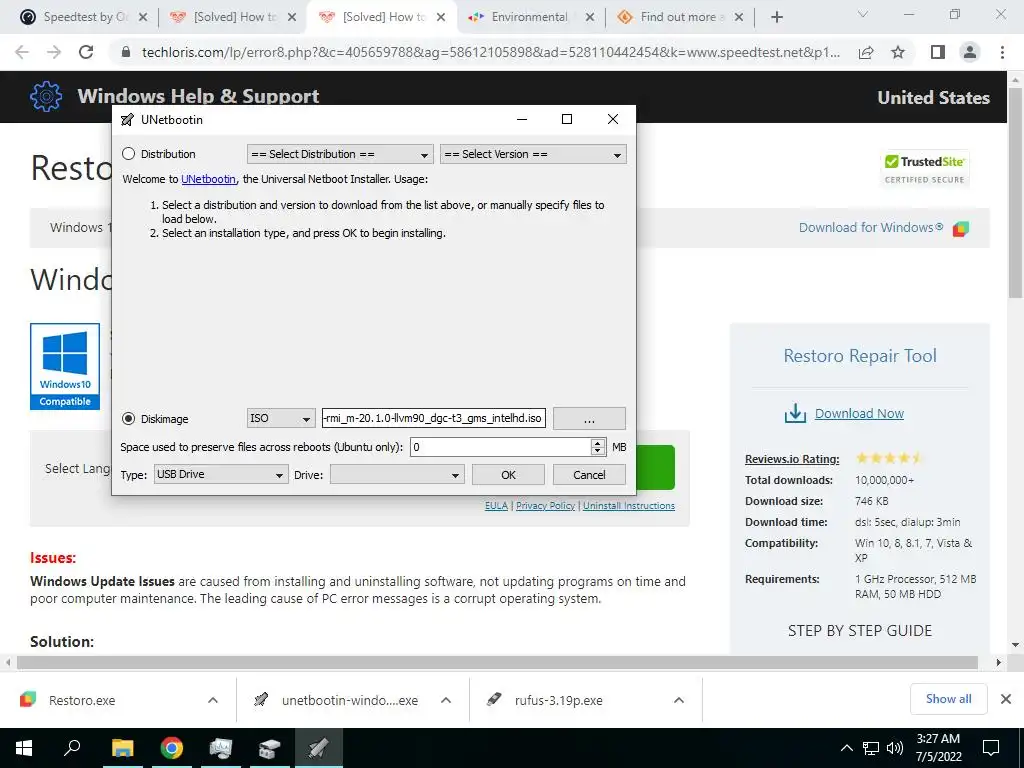Decrease the preserve space value with down arrow
This screenshot has width=1024, height=768.
point(598,451)
